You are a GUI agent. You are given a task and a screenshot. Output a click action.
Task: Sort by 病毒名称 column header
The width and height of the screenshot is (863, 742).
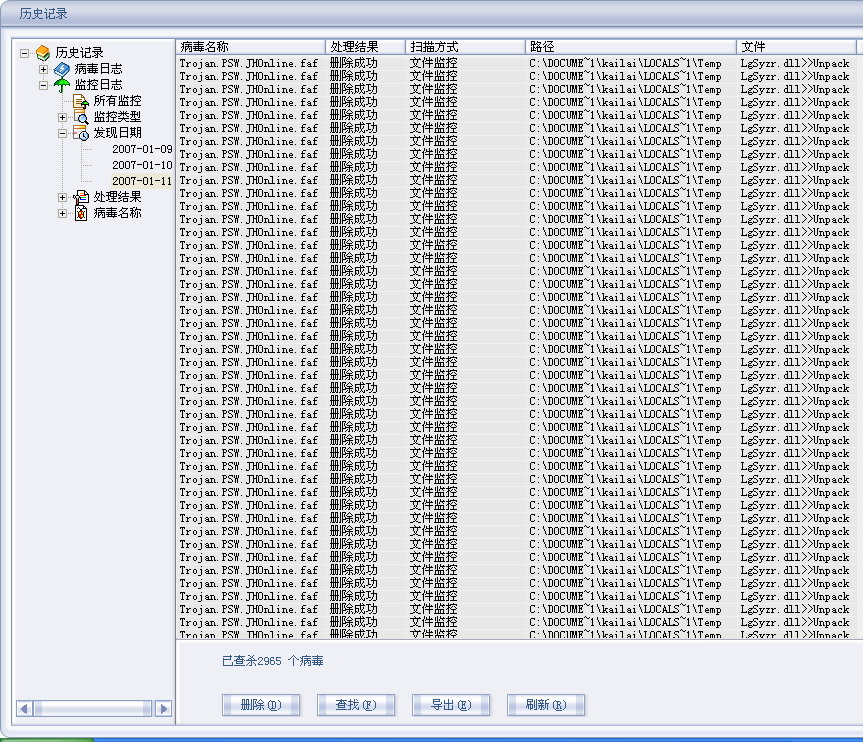tap(251, 47)
